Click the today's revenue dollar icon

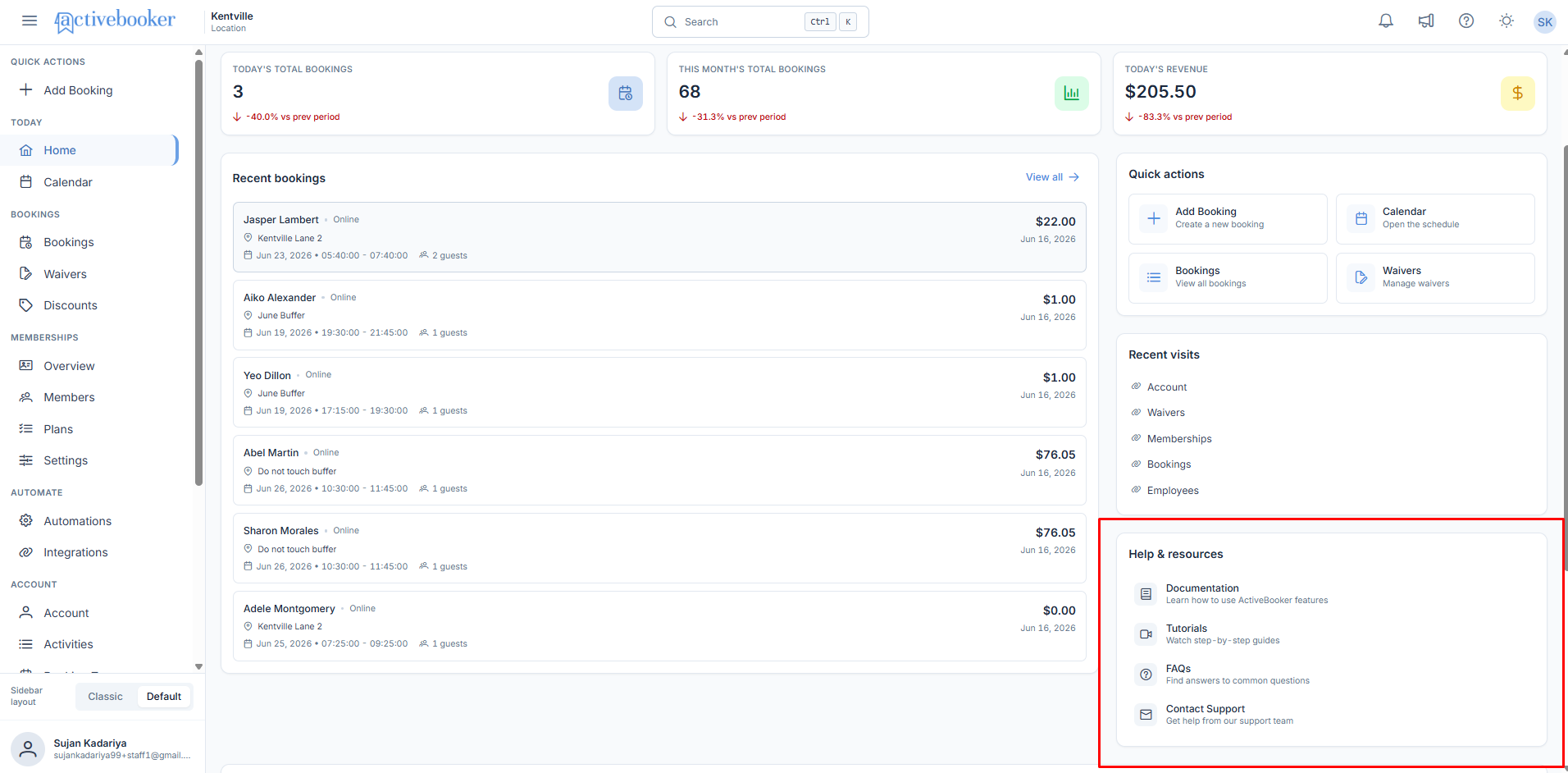(1517, 94)
